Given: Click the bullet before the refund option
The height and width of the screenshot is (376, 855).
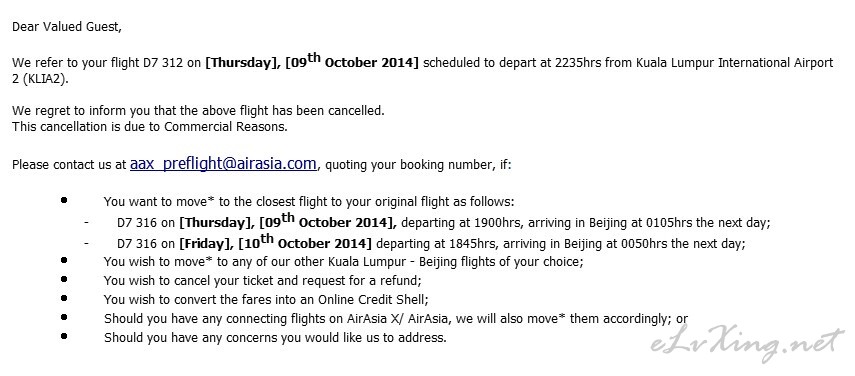Looking at the screenshot, I should pyautogui.click(x=64, y=279).
